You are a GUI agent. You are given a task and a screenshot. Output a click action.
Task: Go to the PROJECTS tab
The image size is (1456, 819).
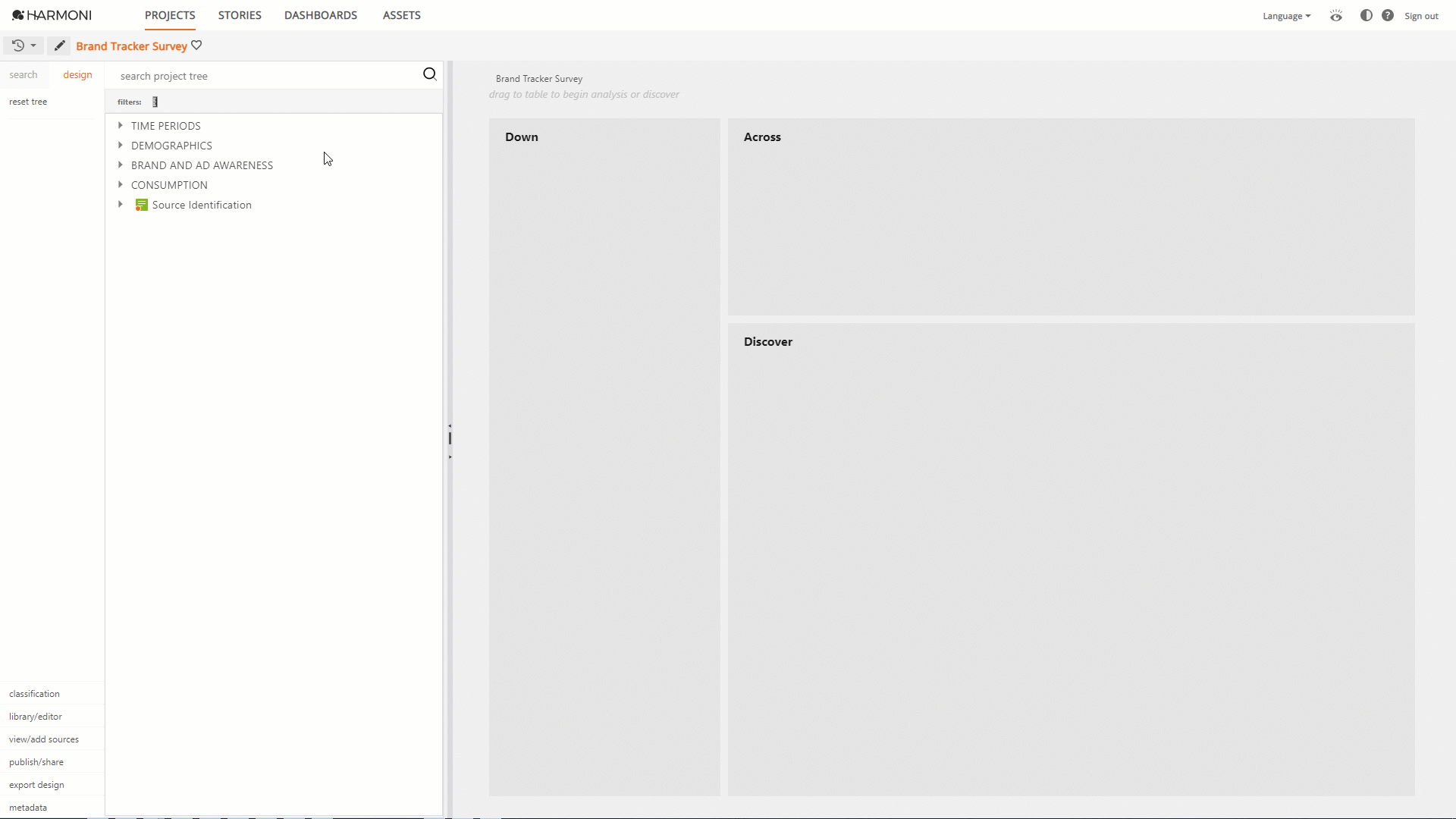pos(170,15)
